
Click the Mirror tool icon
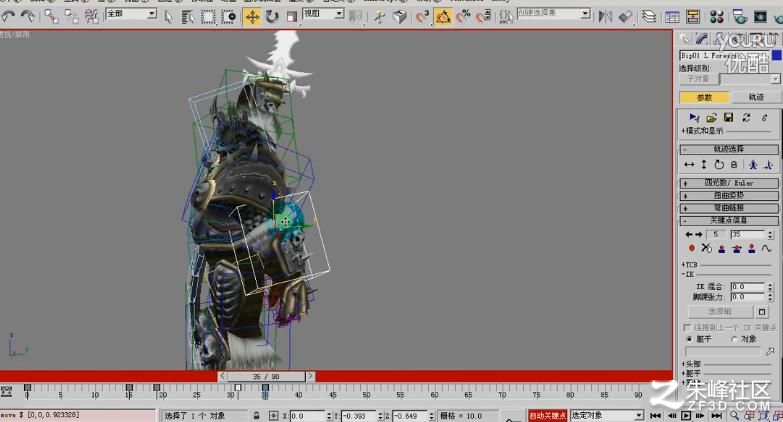coord(605,17)
